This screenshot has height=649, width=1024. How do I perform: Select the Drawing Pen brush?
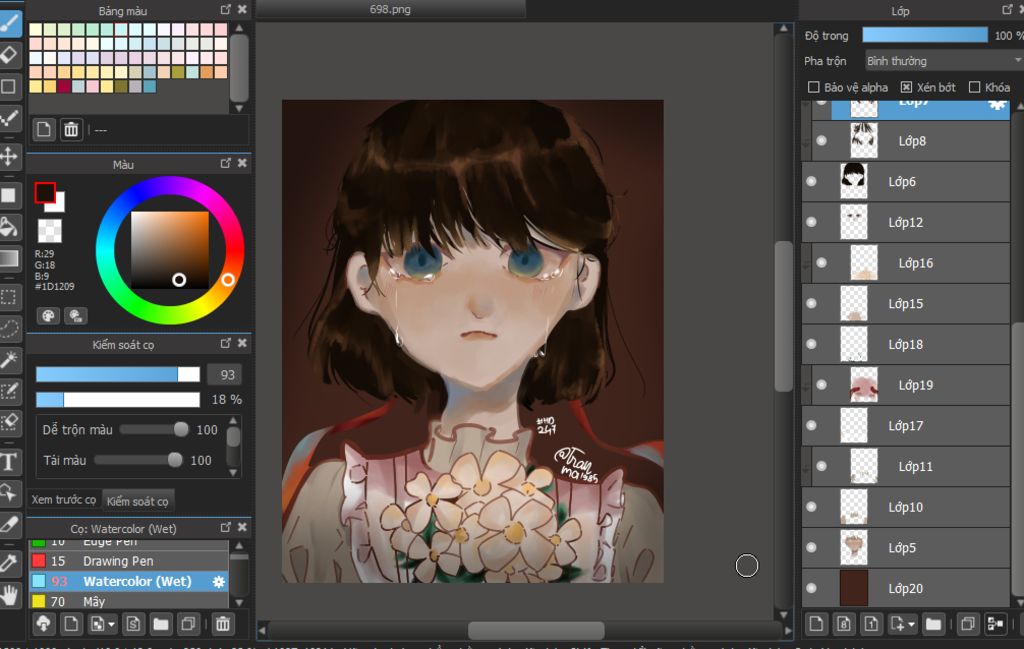(129, 561)
